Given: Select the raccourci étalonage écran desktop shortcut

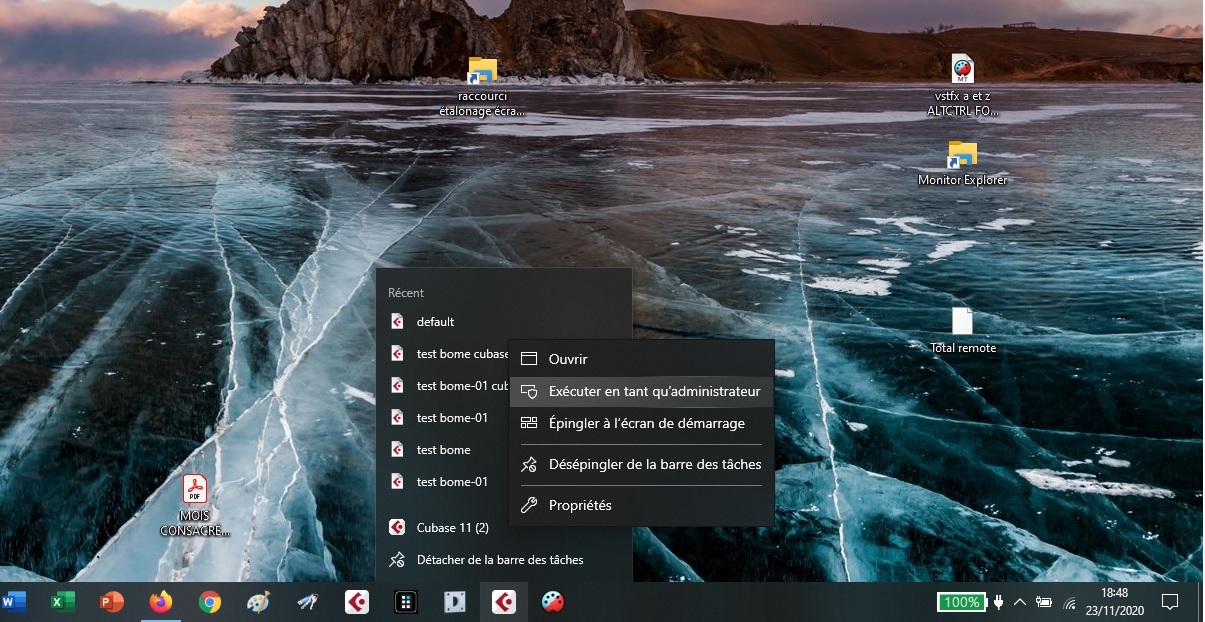Looking at the screenshot, I should (x=482, y=87).
